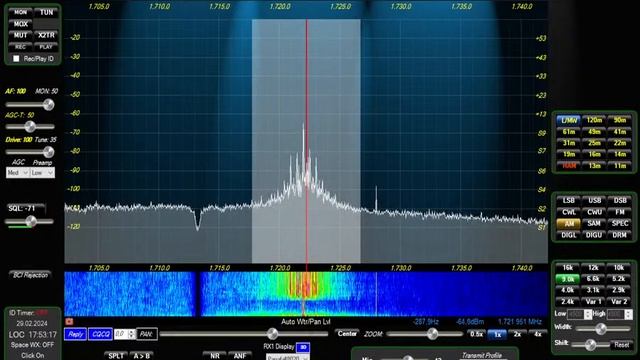Switch to SAM mode

[594, 224]
